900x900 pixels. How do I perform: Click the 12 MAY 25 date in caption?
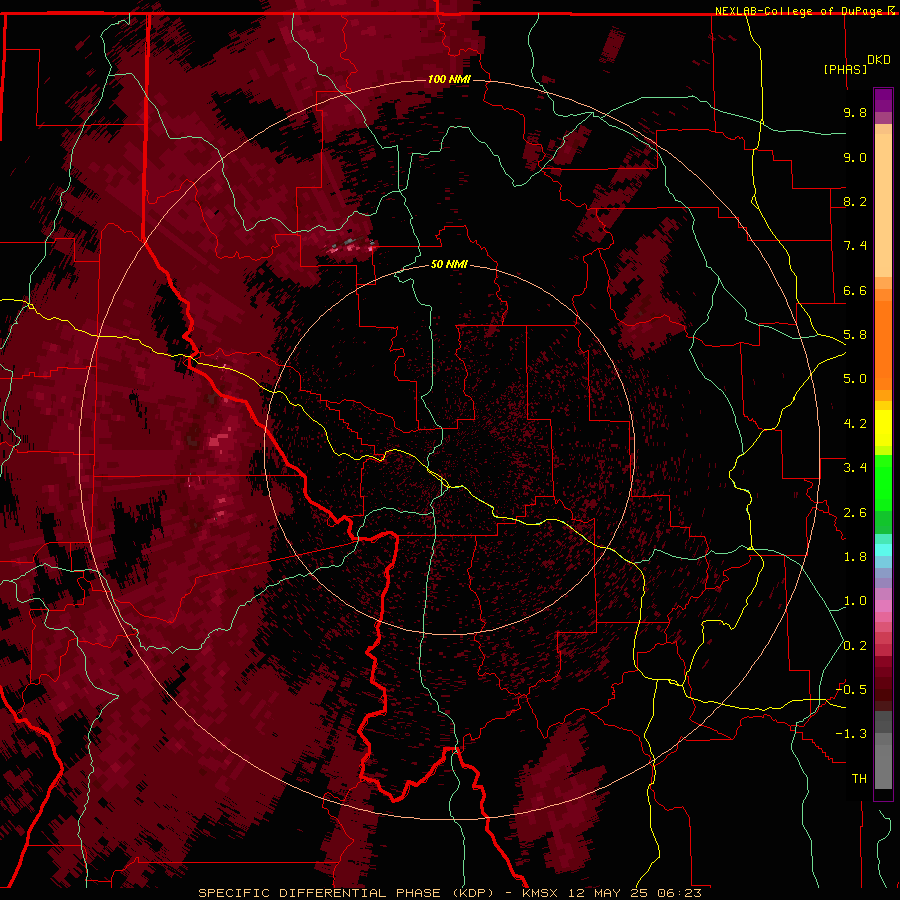tap(610, 893)
